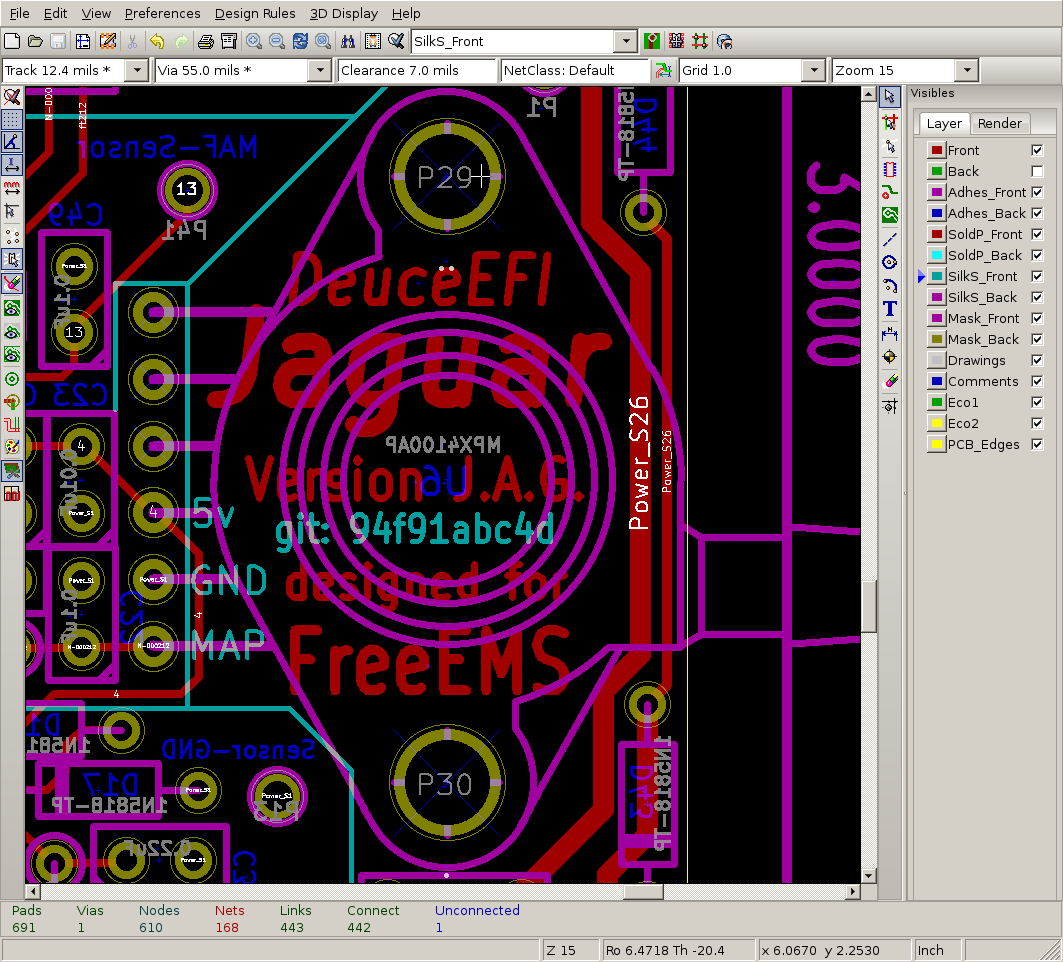Uncheck the SilkS_Back layer visibility
The width and height of the screenshot is (1063, 962).
tap(1037, 297)
